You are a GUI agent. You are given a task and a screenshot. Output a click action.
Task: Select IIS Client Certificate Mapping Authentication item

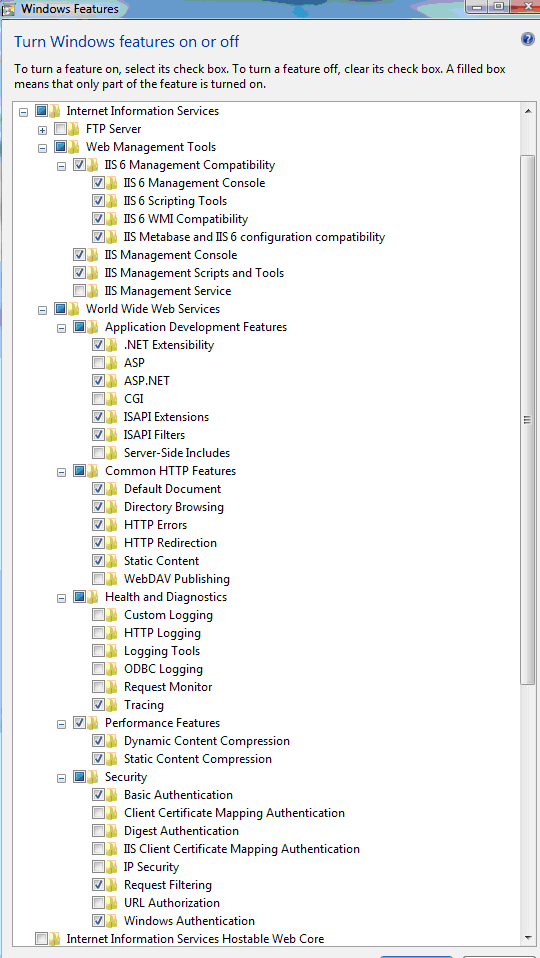pyautogui.click(x=242, y=849)
